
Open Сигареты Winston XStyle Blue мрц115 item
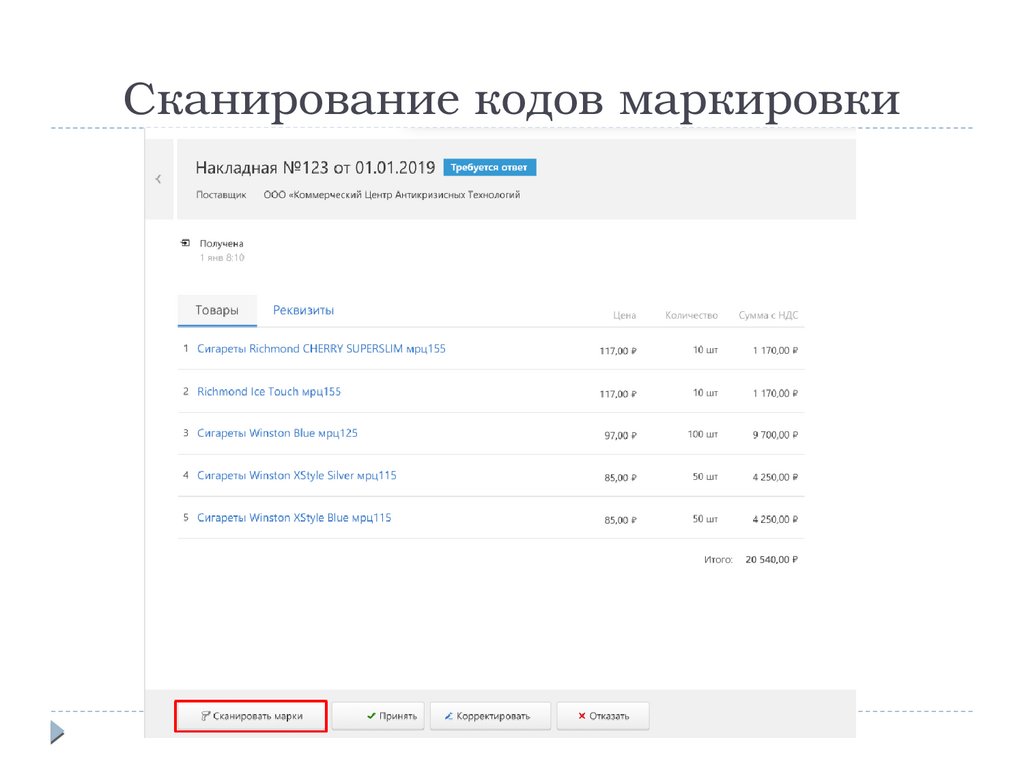pos(295,518)
